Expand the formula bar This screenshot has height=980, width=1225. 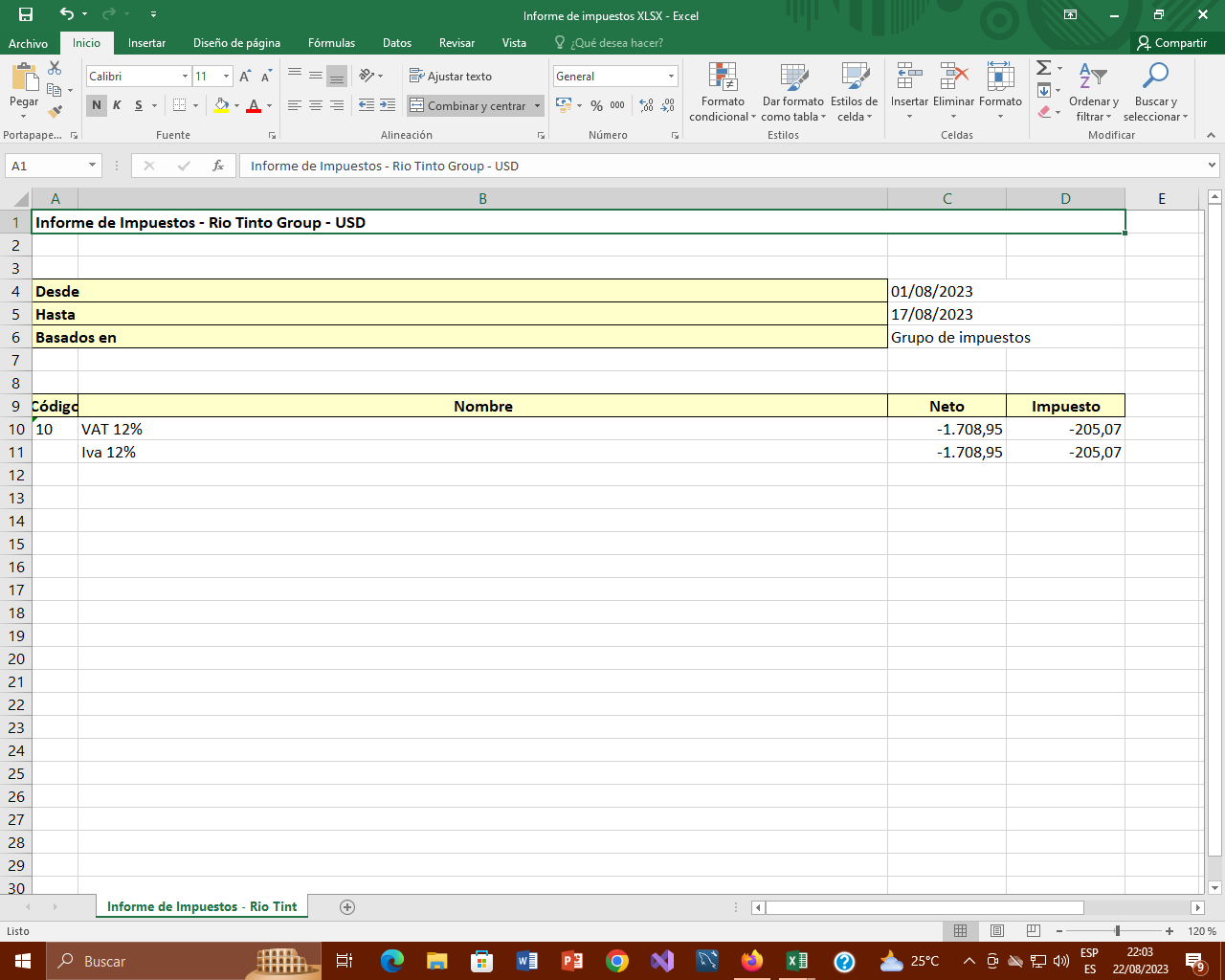(x=1213, y=166)
